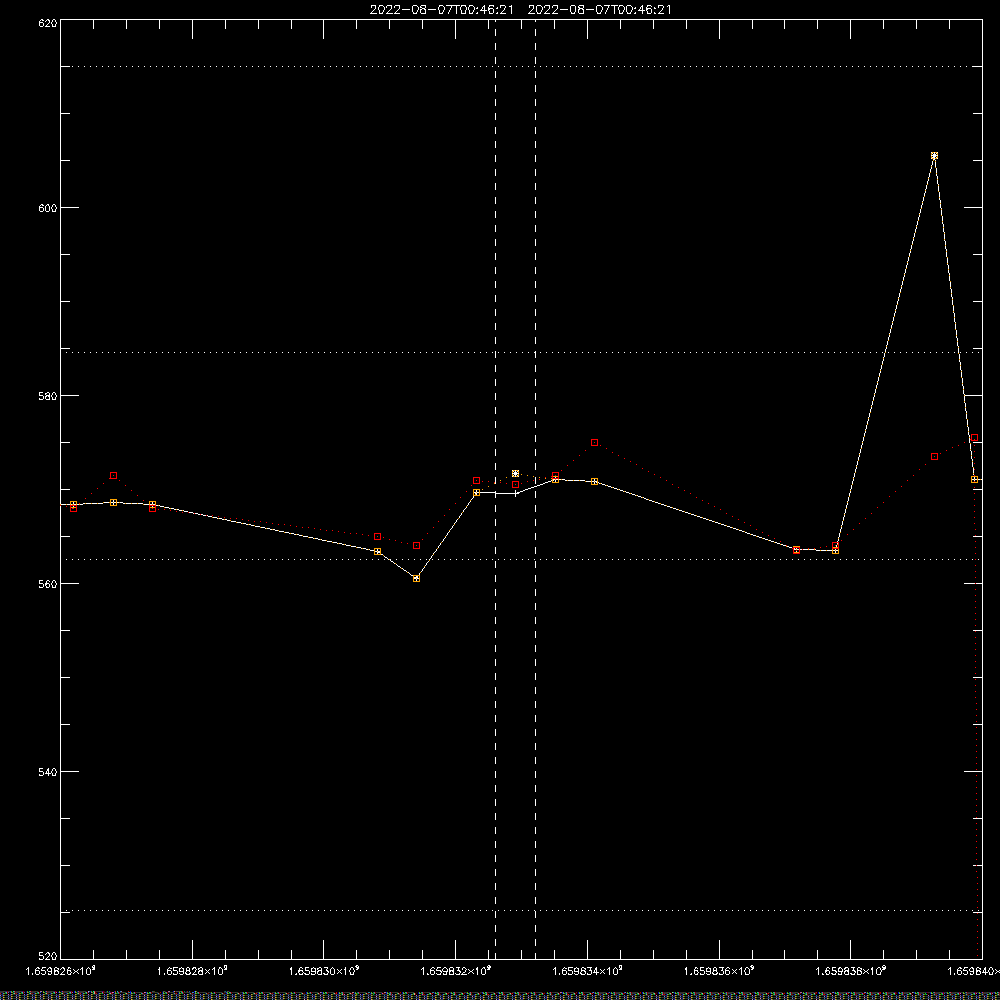
Task: Click the red data point below the orange peak
Action: [934, 457]
